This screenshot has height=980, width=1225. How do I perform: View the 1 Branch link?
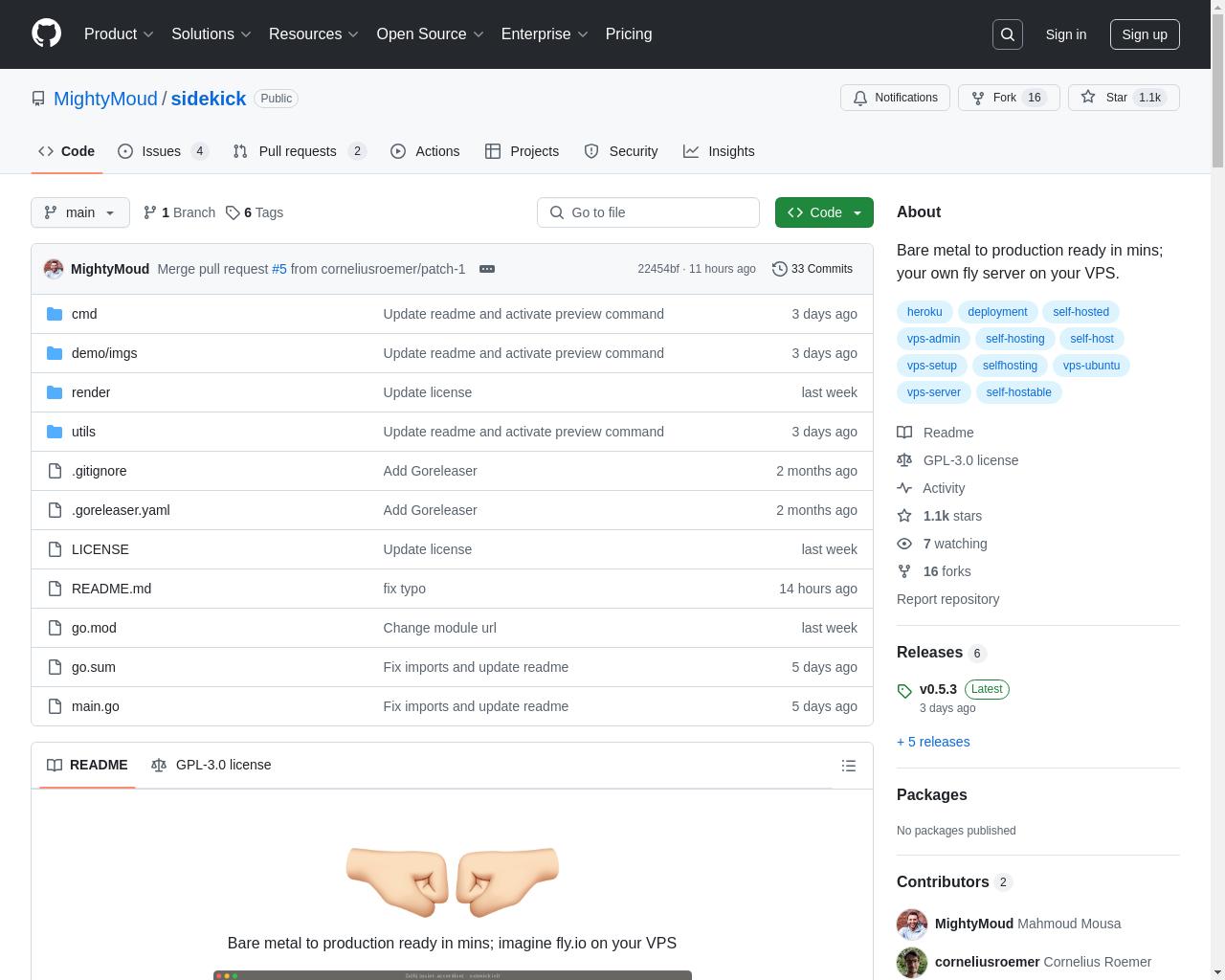coord(179,212)
